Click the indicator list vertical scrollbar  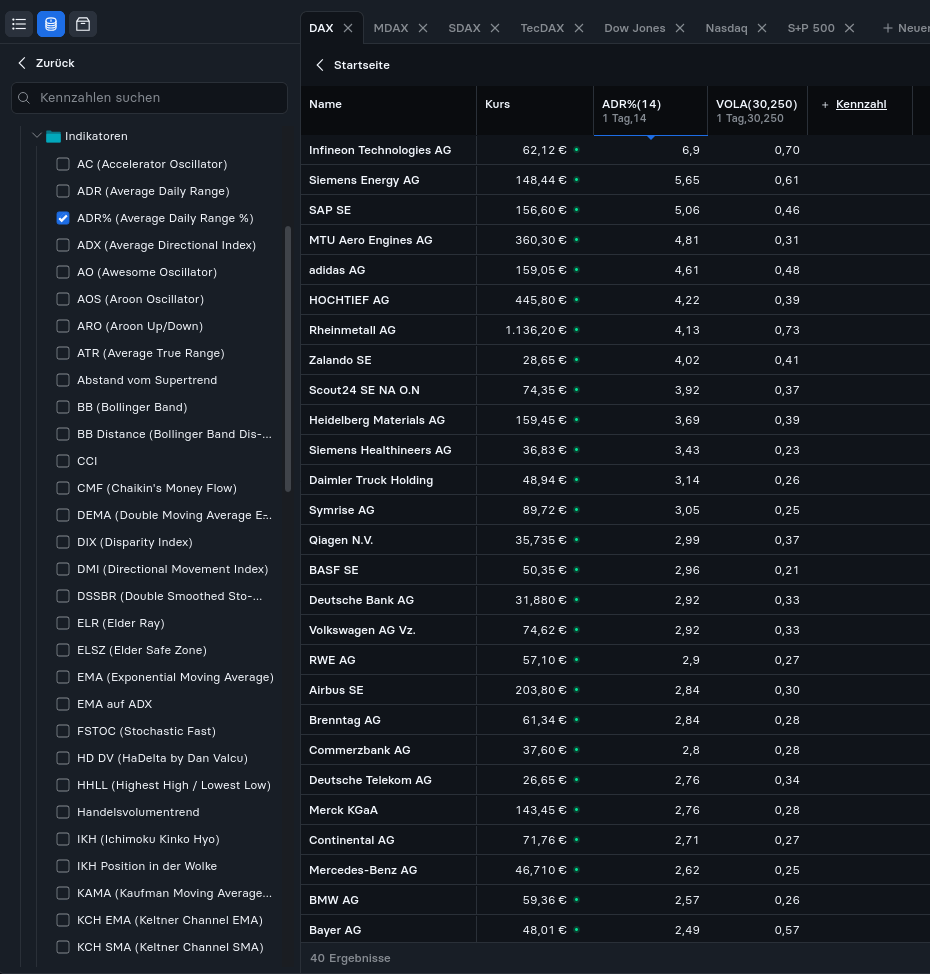click(x=288, y=359)
